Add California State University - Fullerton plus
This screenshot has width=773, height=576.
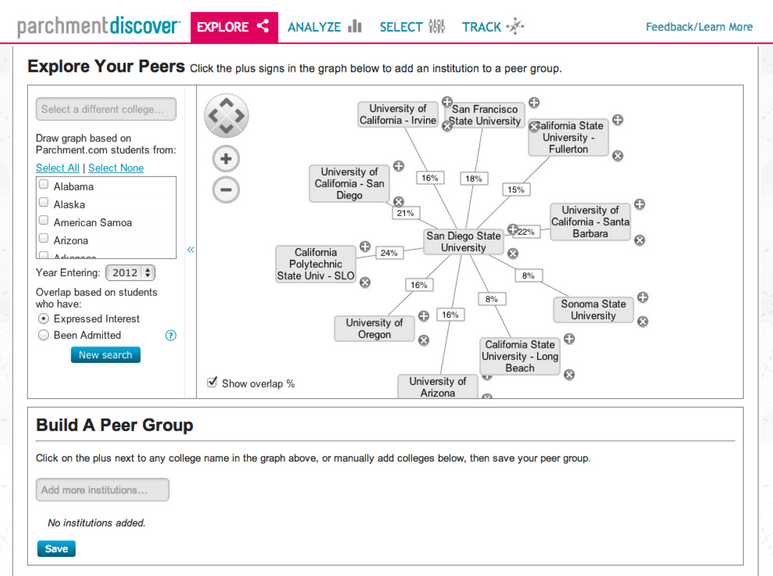coord(618,120)
